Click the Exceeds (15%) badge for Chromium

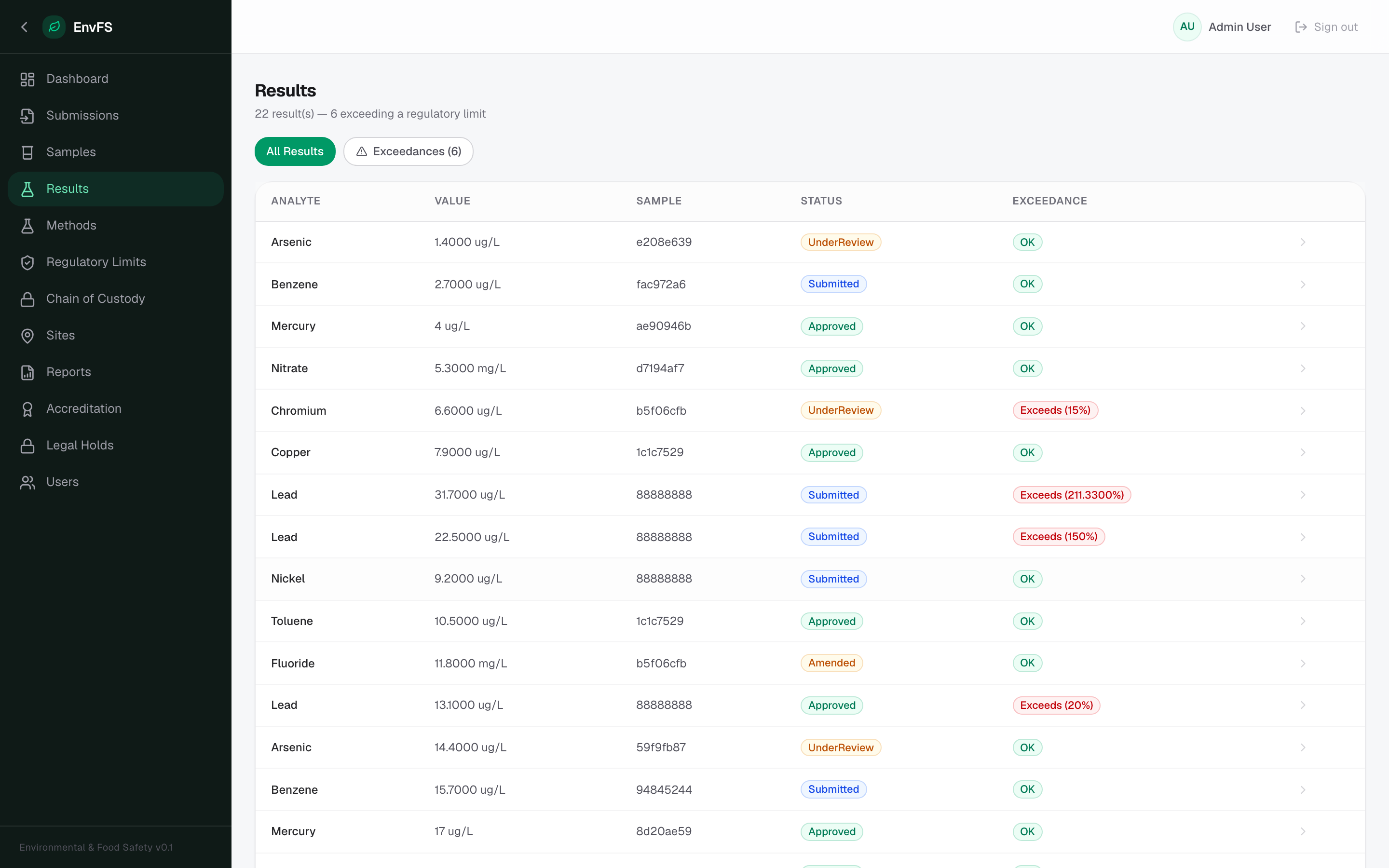pyautogui.click(x=1055, y=410)
